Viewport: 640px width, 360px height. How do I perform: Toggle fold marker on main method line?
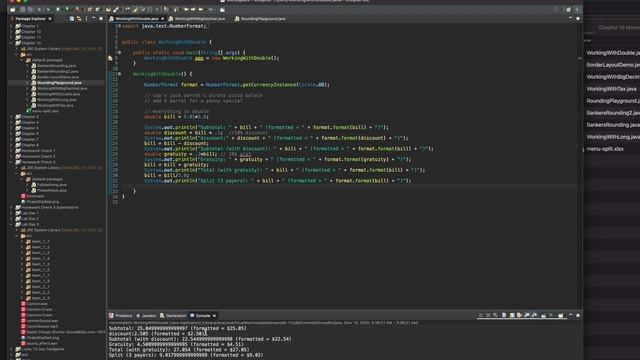pyautogui.click(x=119, y=52)
